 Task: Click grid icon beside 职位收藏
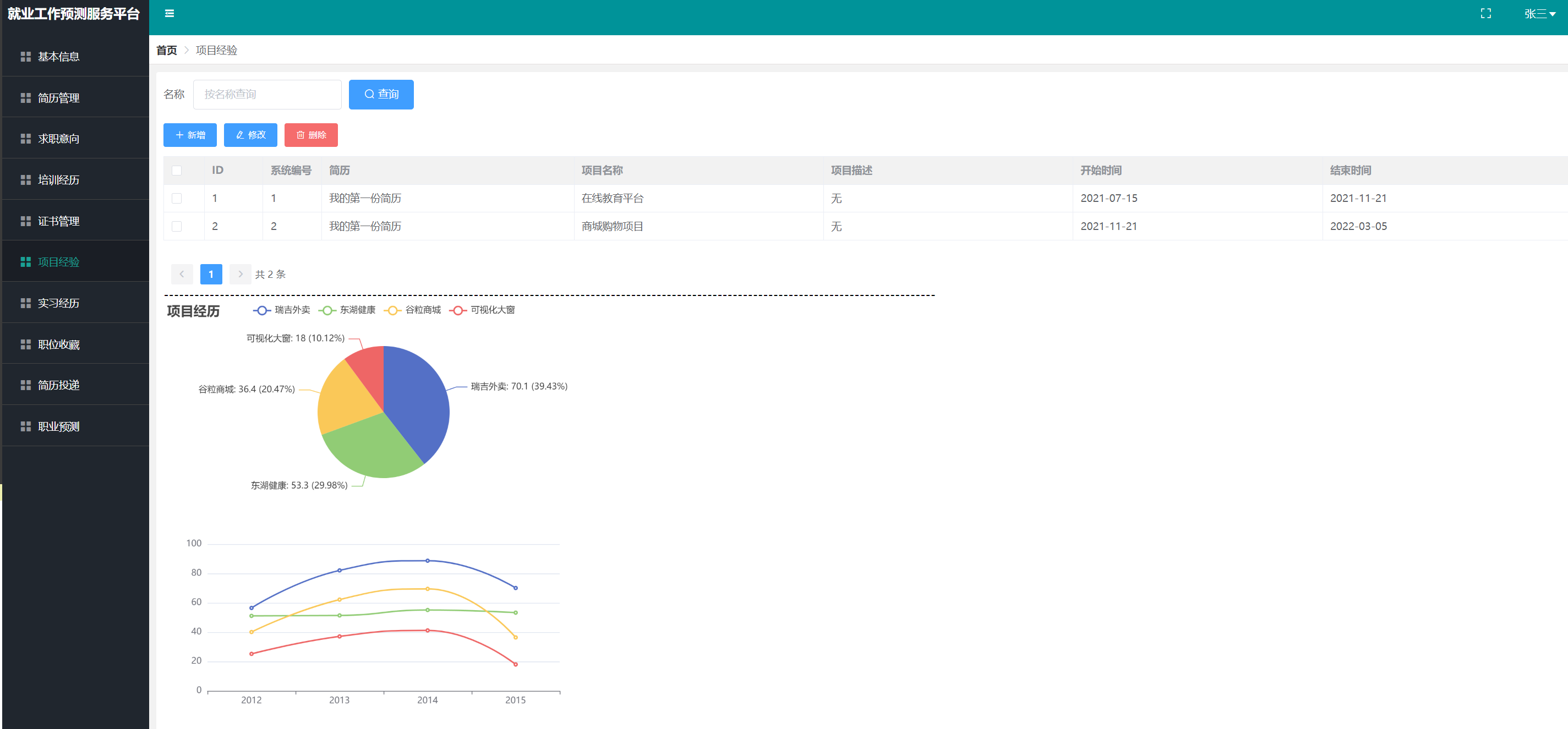pyautogui.click(x=25, y=344)
